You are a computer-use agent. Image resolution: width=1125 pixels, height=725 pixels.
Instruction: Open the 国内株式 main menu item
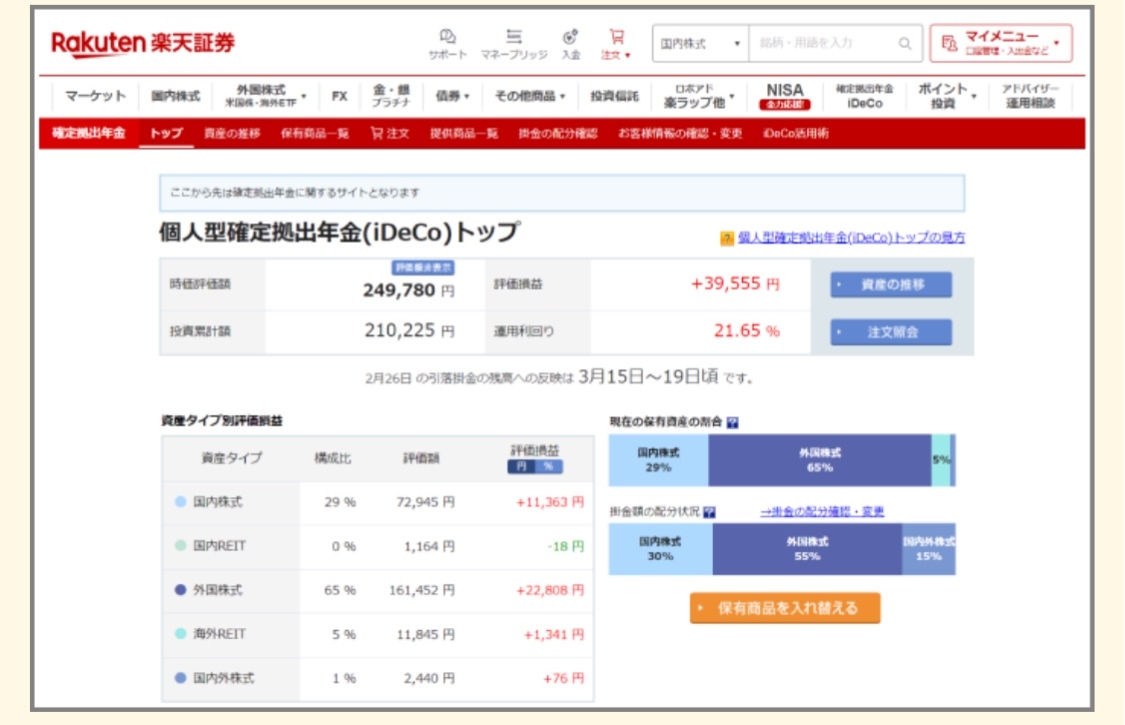(x=176, y=96)
